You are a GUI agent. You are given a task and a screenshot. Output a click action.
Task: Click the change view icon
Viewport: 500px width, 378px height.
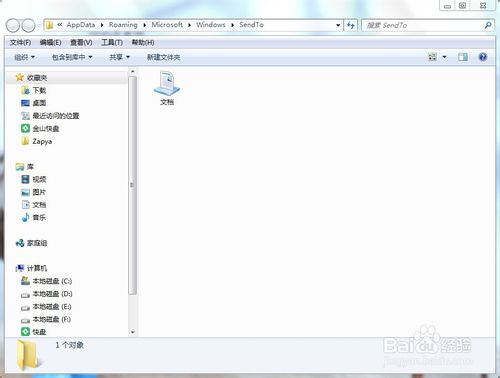432,57
